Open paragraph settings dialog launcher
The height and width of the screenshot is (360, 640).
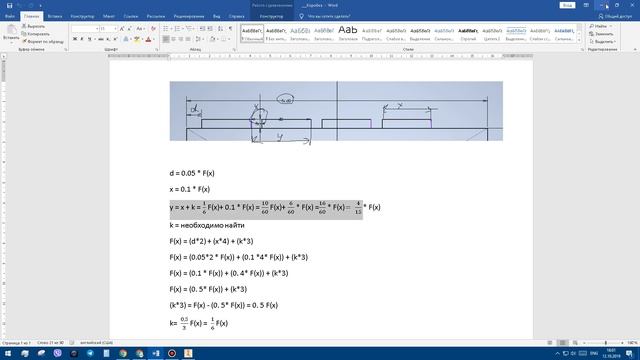click(x=234, y=50)
